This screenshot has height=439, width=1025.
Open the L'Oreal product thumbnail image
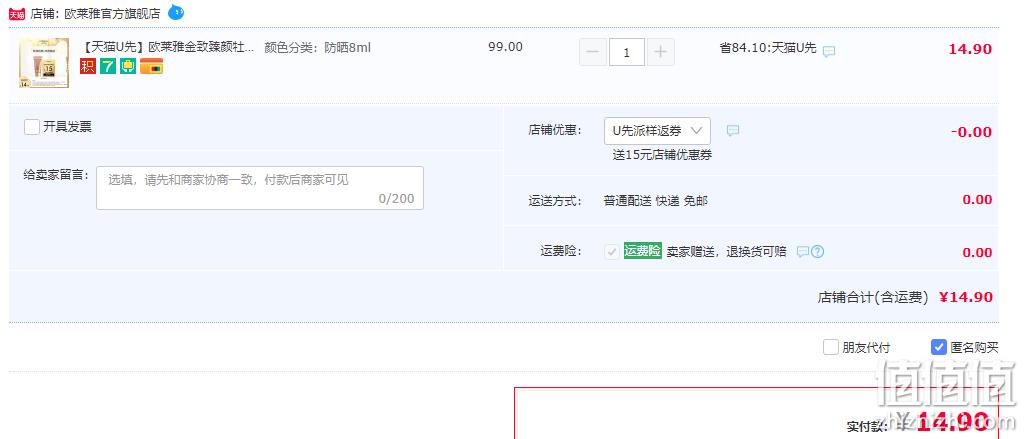44,63
